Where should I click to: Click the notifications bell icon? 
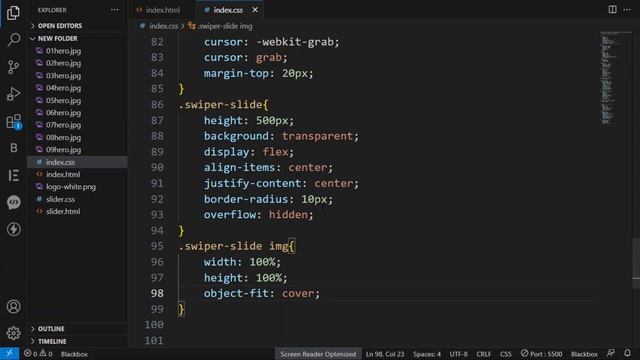coord(627,353)
